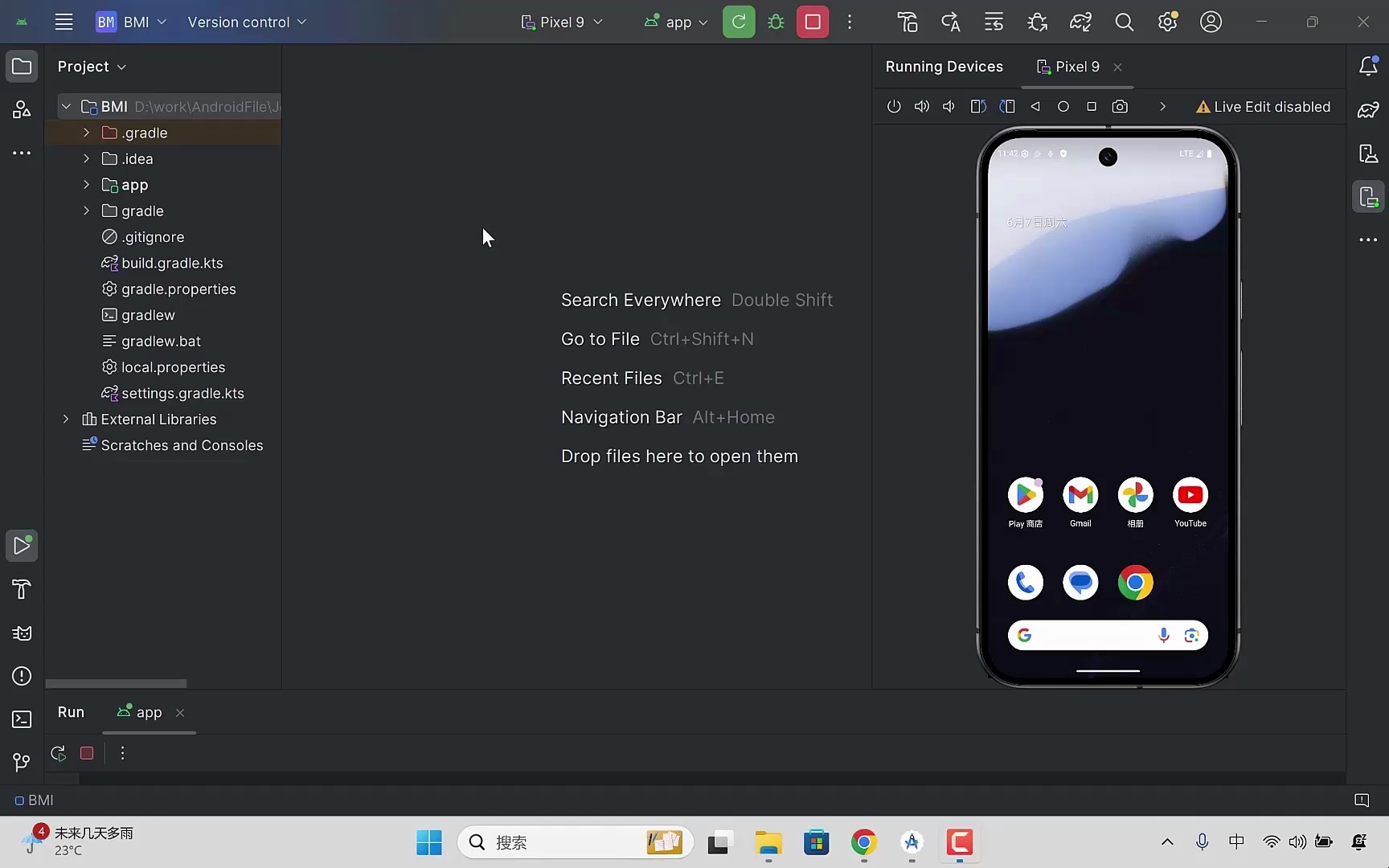Click the Rerun app button

pos(739,22)
